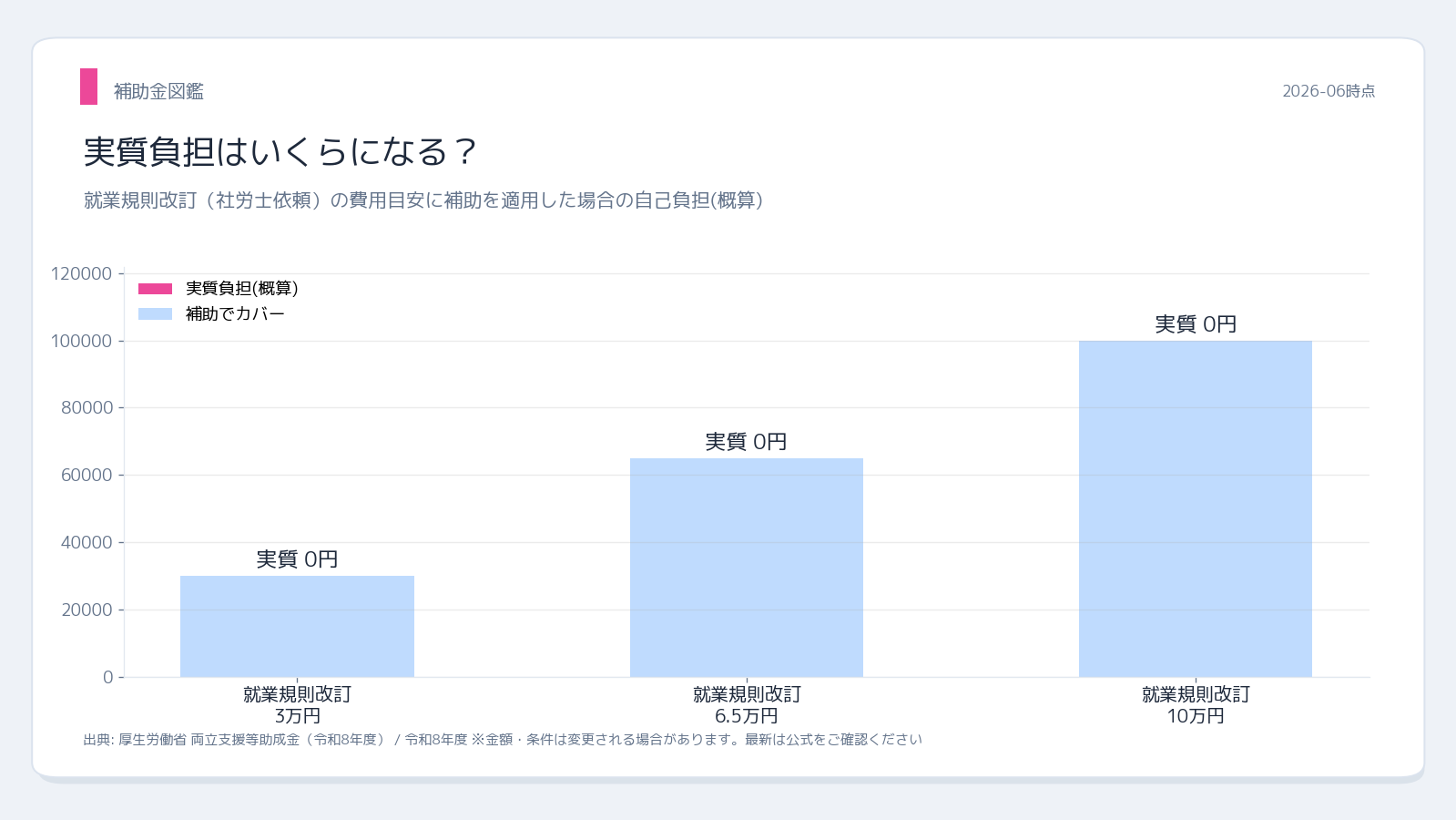Click the 実質 0円 label above the 10万円 bar
1456x820 pixels.
pos(1196,324)
